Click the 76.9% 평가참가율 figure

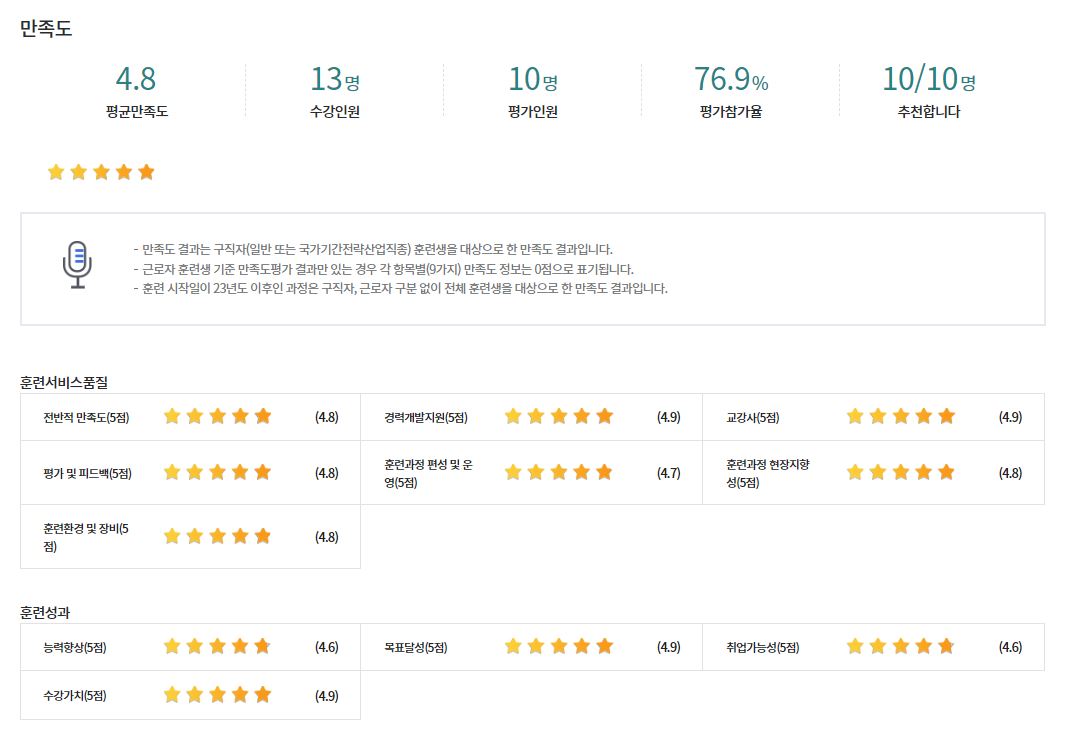coord(731,79)
